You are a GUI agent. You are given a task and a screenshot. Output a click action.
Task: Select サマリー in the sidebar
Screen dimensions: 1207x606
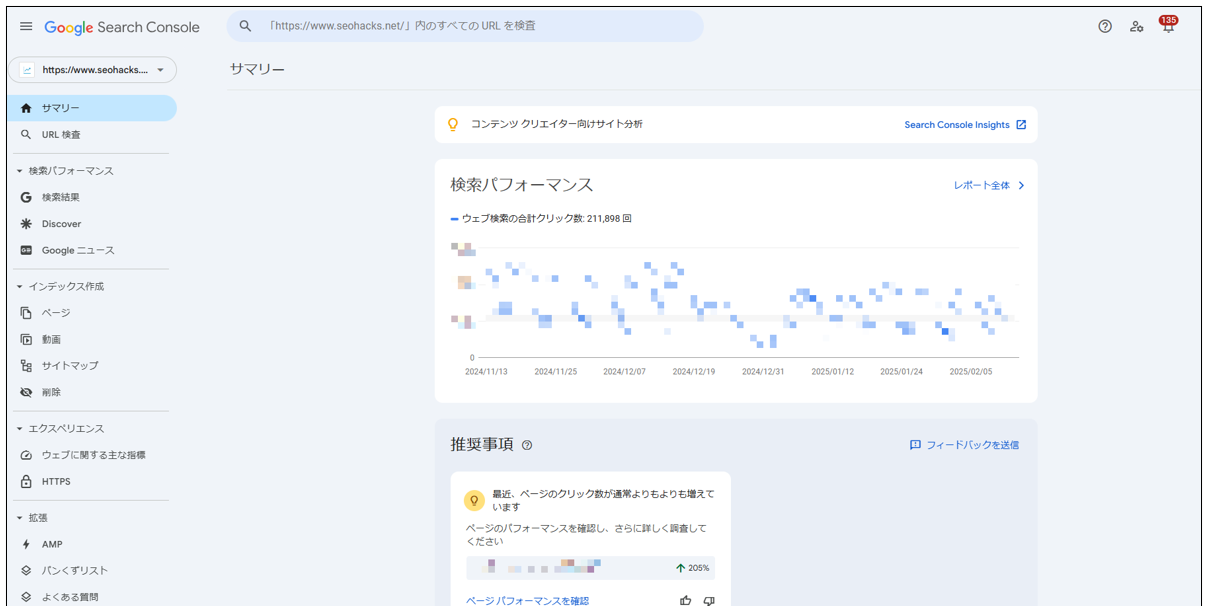click(90, 108)
